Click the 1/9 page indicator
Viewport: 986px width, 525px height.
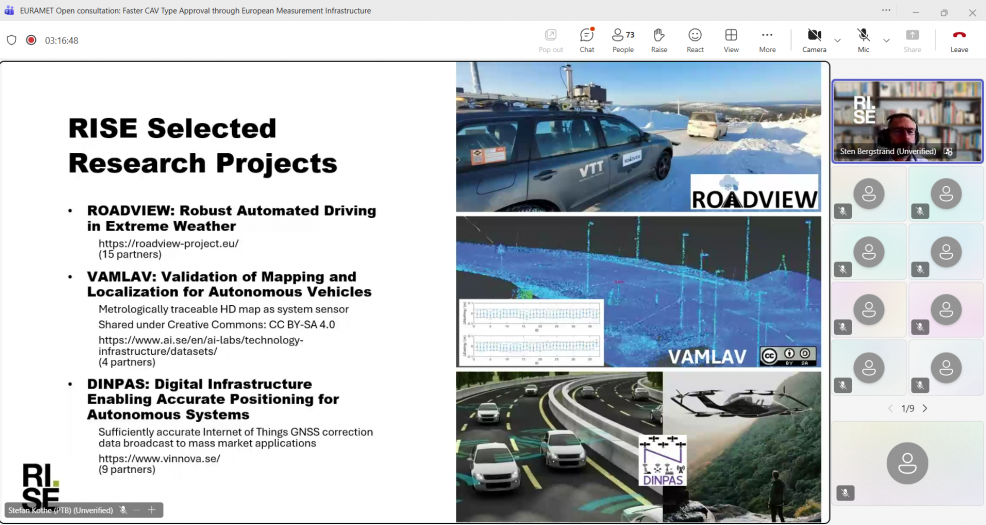tap(907, 409)
